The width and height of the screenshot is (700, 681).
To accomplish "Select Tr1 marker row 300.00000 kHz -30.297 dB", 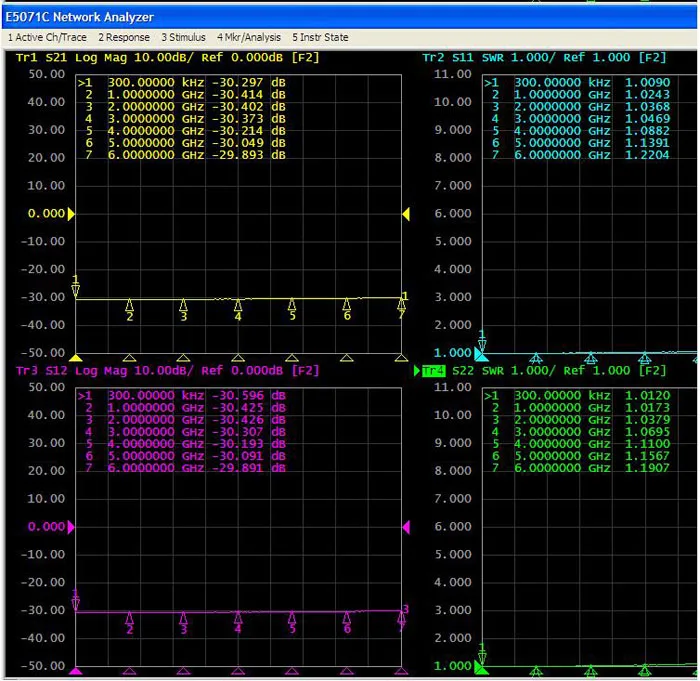I will (x=182, y=83).
